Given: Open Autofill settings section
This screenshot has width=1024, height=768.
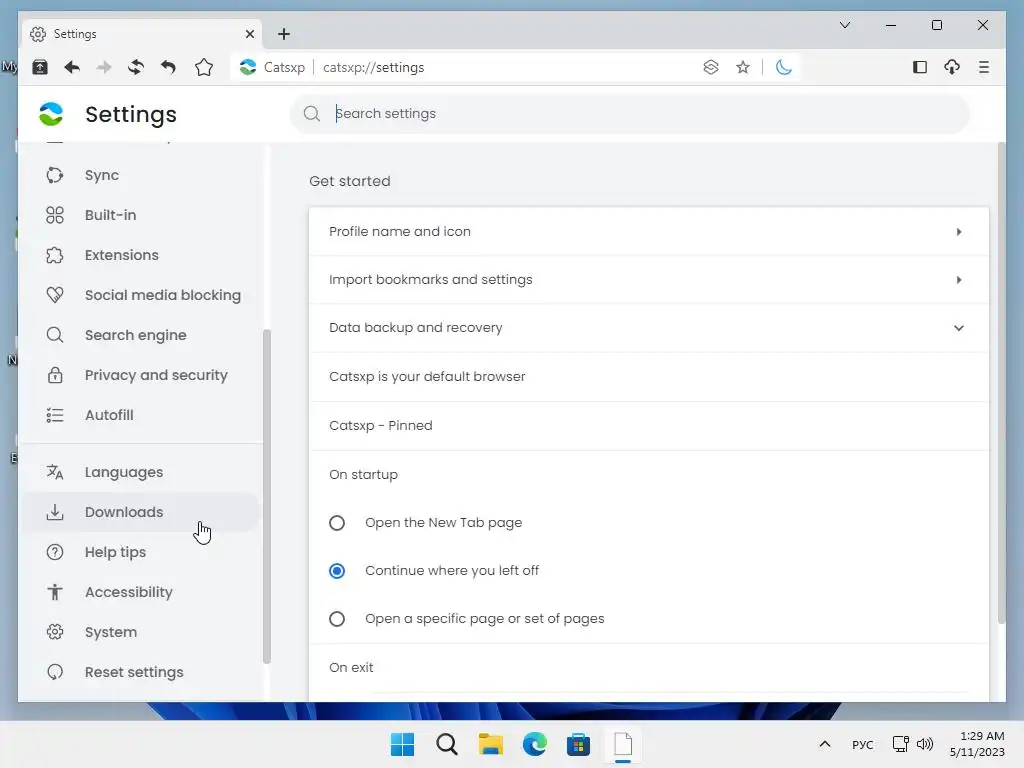Looking at the screenshot, I should 141,415.
